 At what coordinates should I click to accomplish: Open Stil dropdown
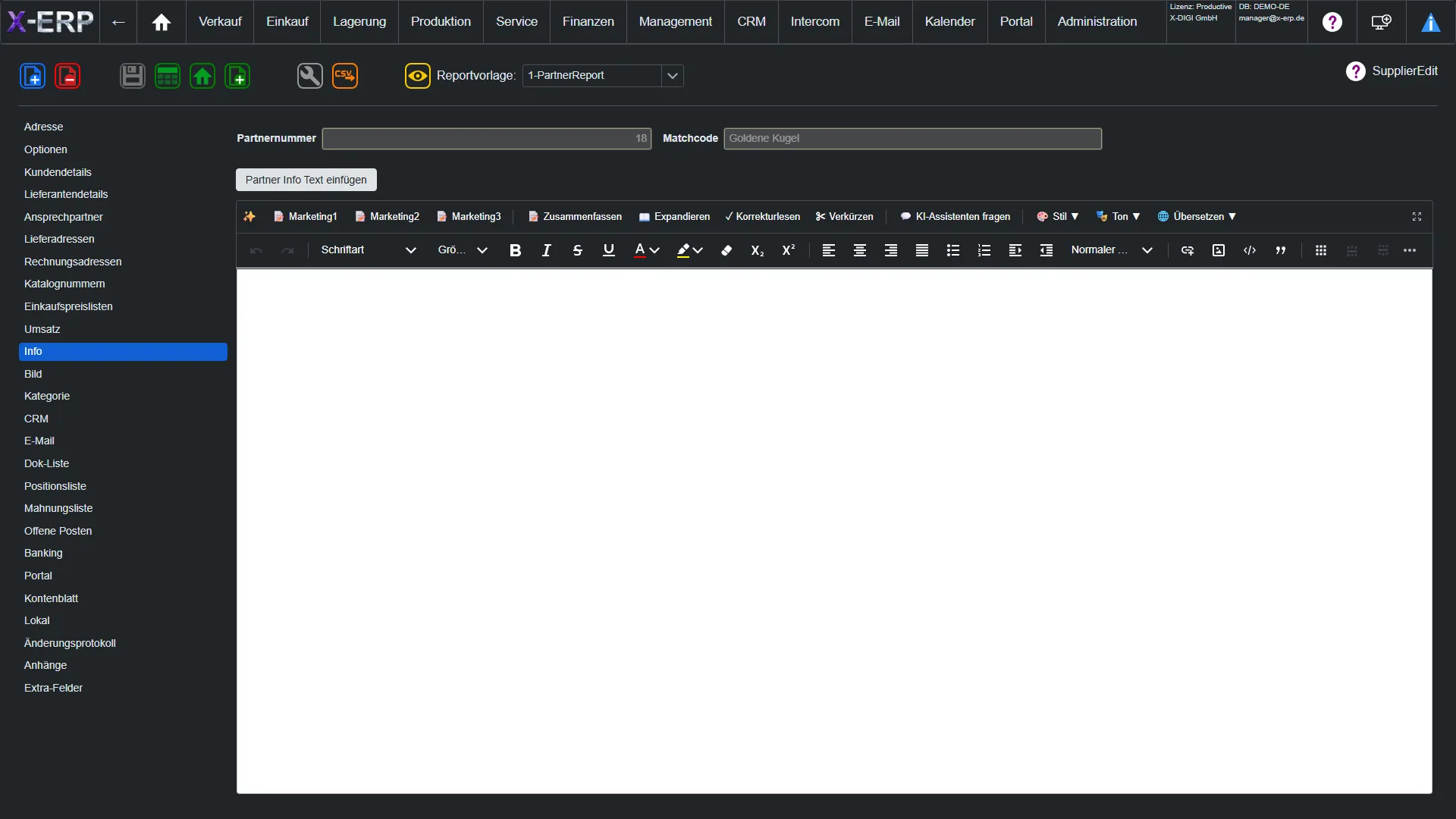[1058, 217]
